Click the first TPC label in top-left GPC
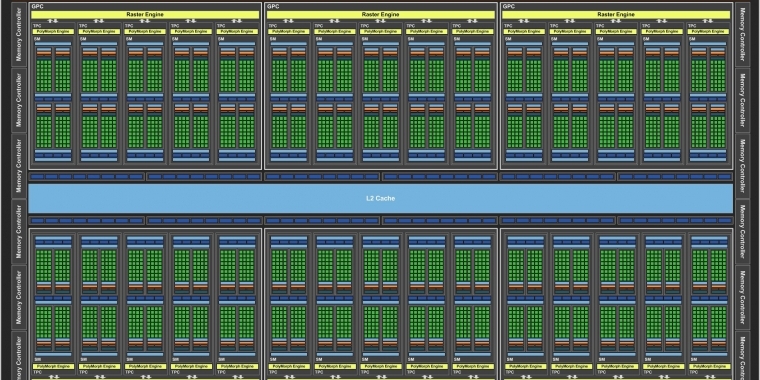This screenshot has width=760, height=380. click(36, 26)
